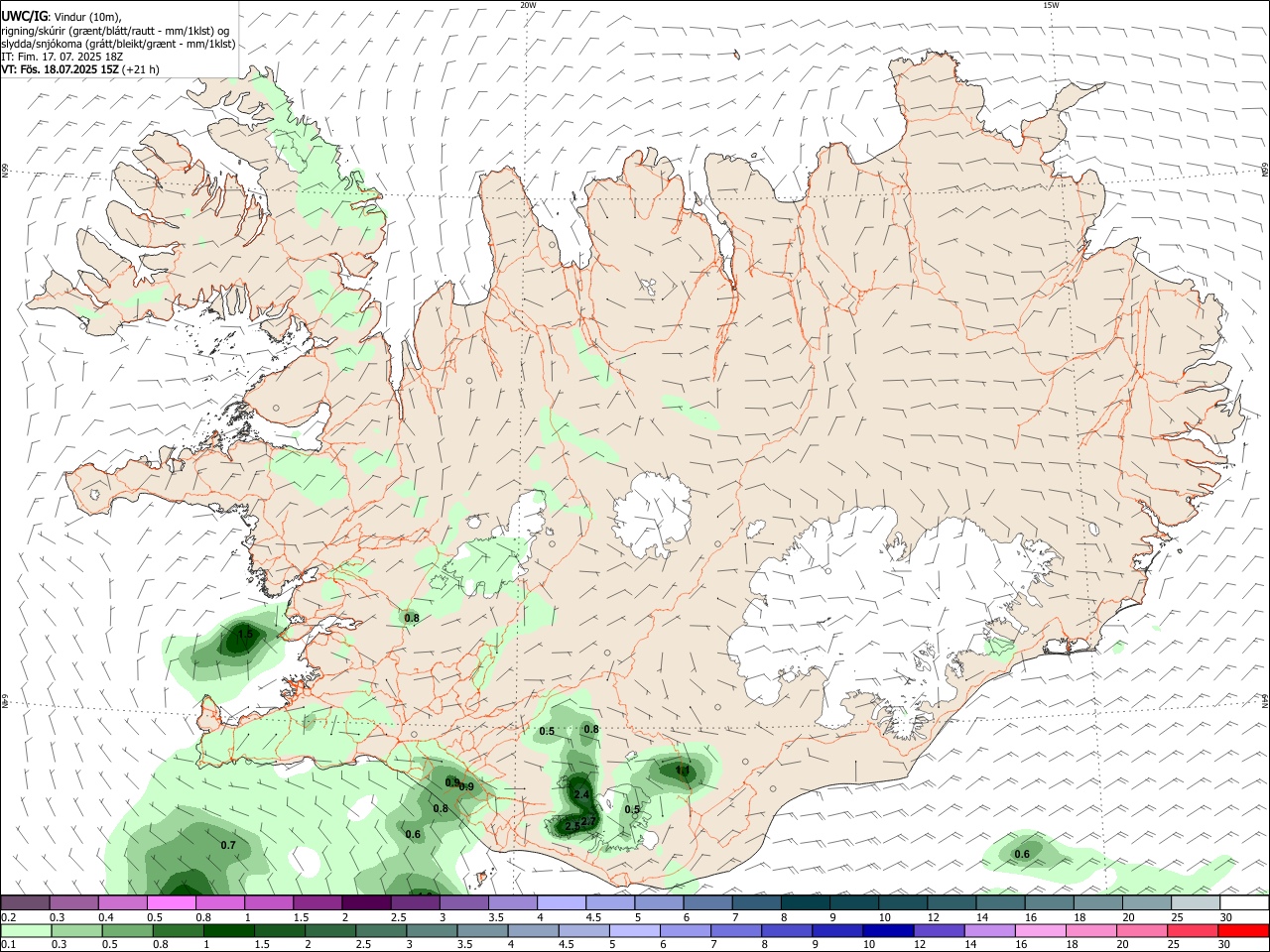Image resolution: width=1270 pixels, height=952 pixels.
Task: Pick bottom legend swatch between 0.1 and 0.3
Action: (x=26, y=931)
